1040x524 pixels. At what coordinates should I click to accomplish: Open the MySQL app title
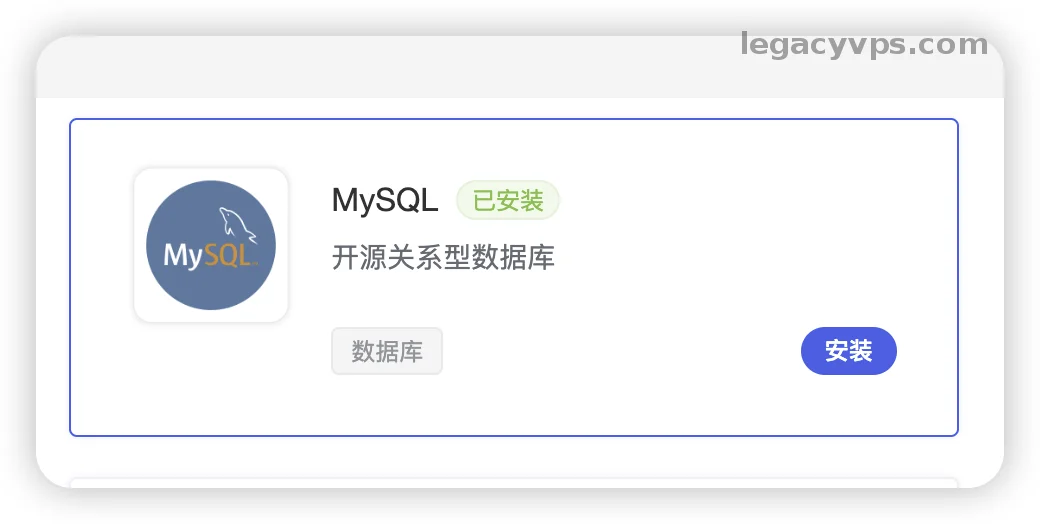point(385,201)
